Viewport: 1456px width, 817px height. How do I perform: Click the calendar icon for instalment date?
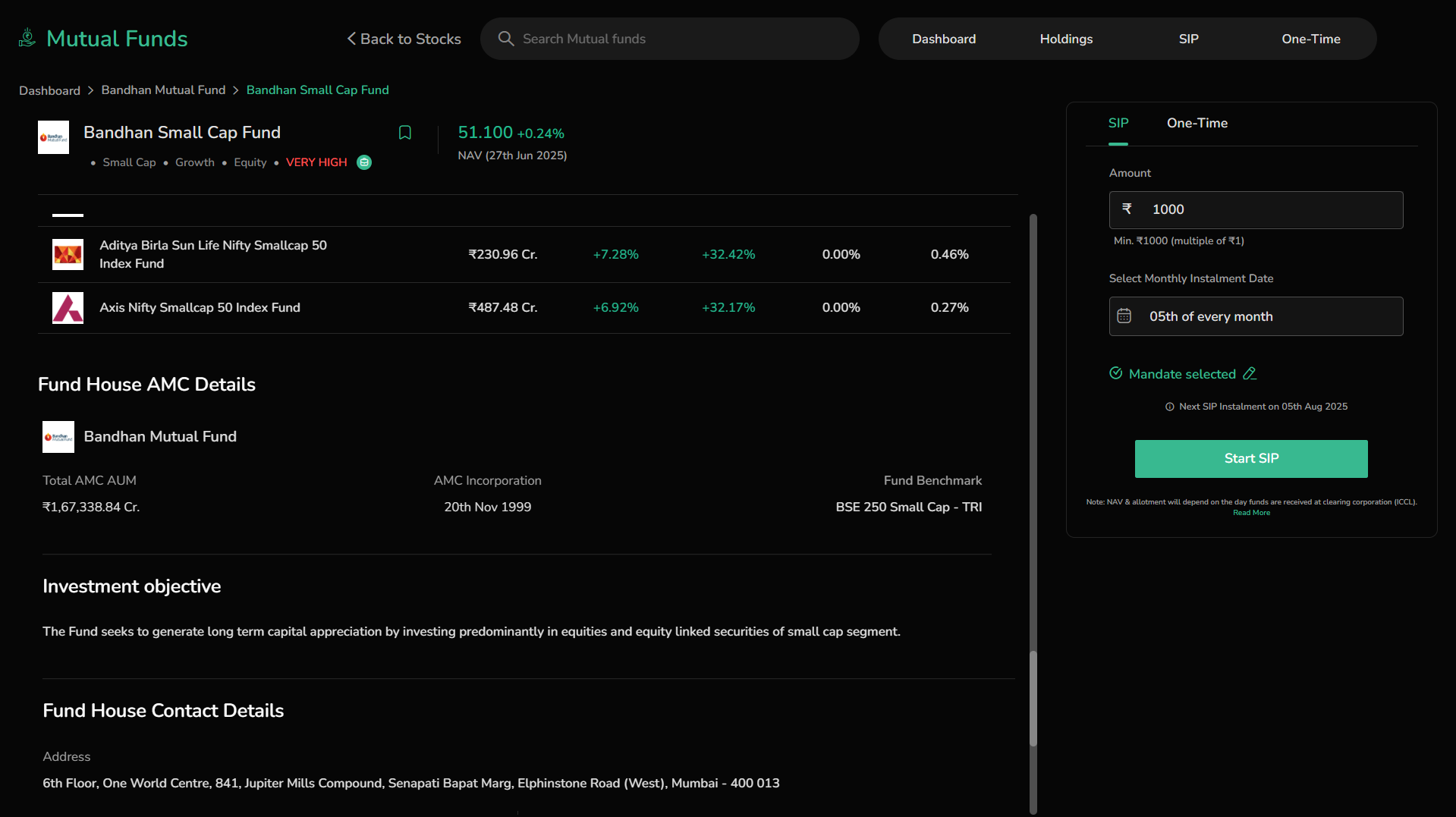click(x=1124, y=316)
